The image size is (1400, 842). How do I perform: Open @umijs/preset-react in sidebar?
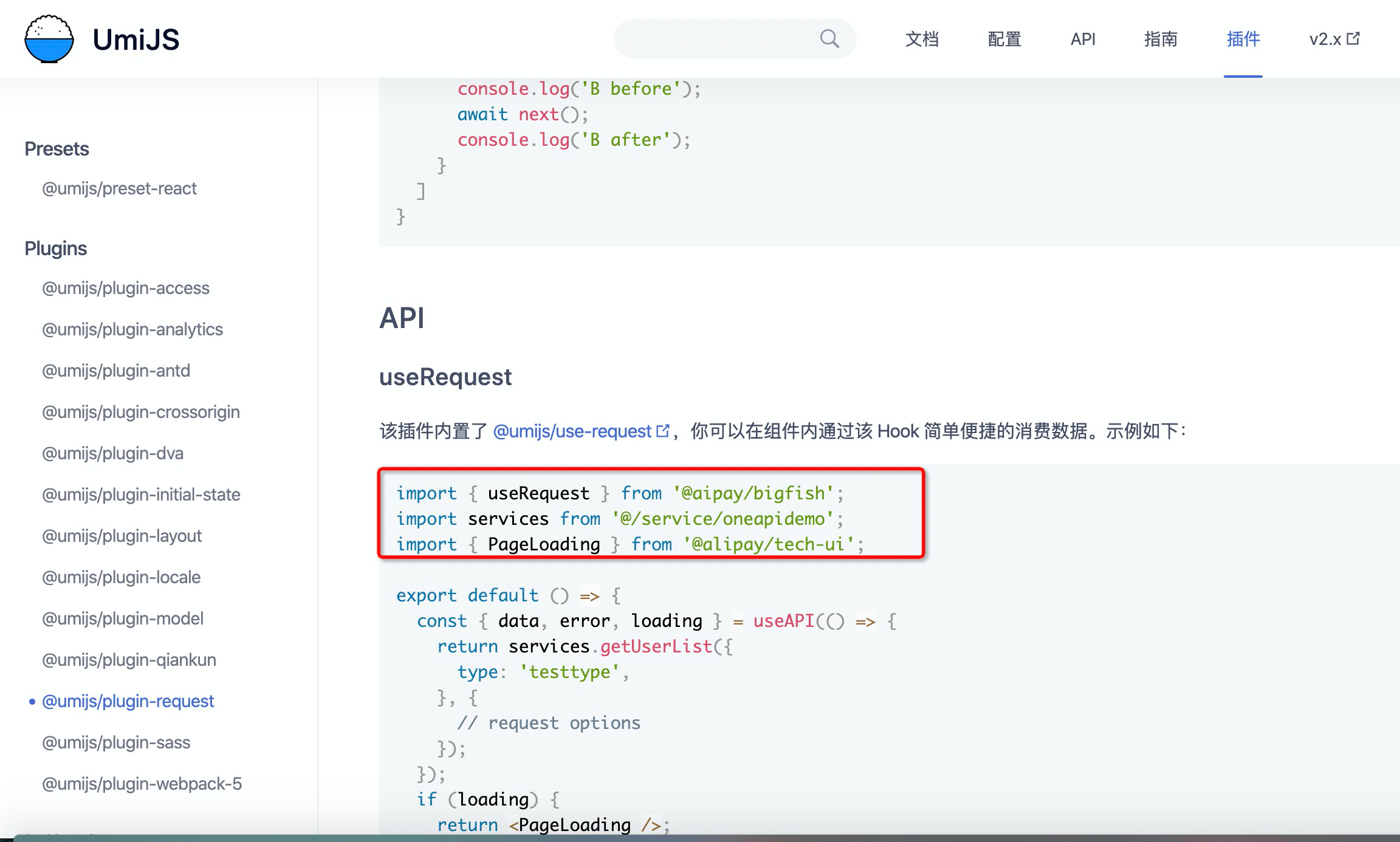[119, 188]
